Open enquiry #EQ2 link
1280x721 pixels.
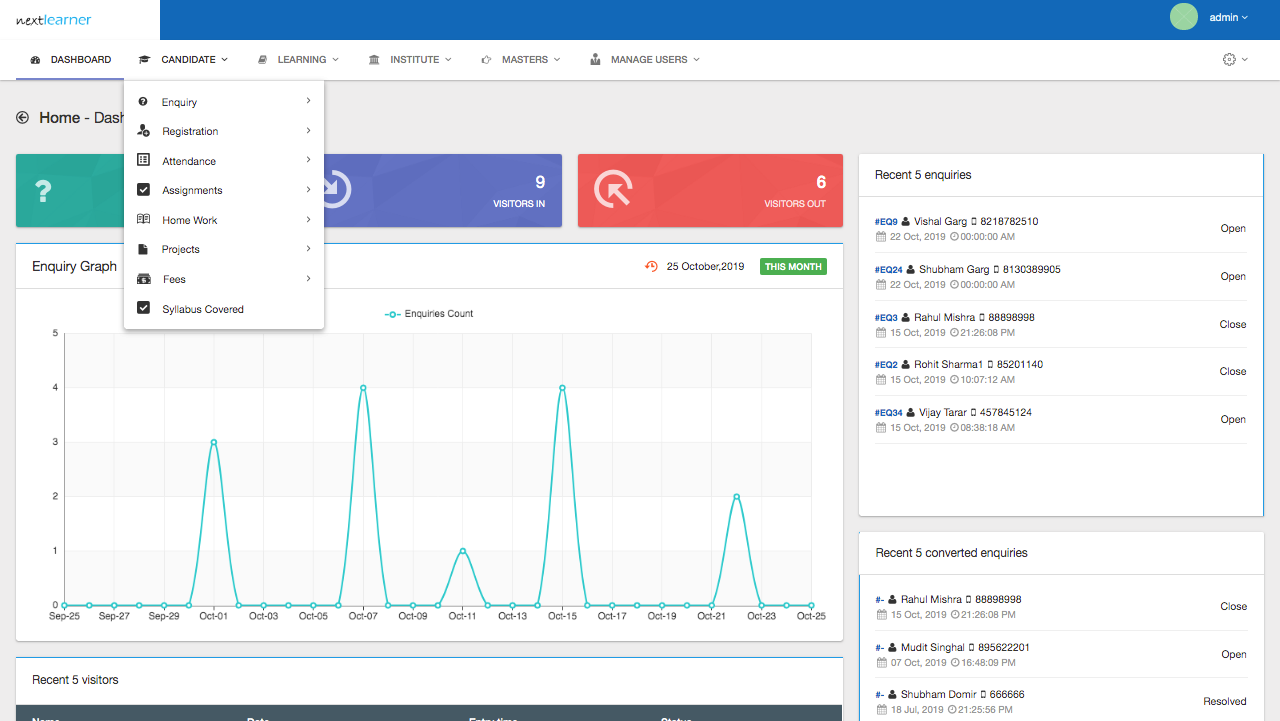click(886, 365)
